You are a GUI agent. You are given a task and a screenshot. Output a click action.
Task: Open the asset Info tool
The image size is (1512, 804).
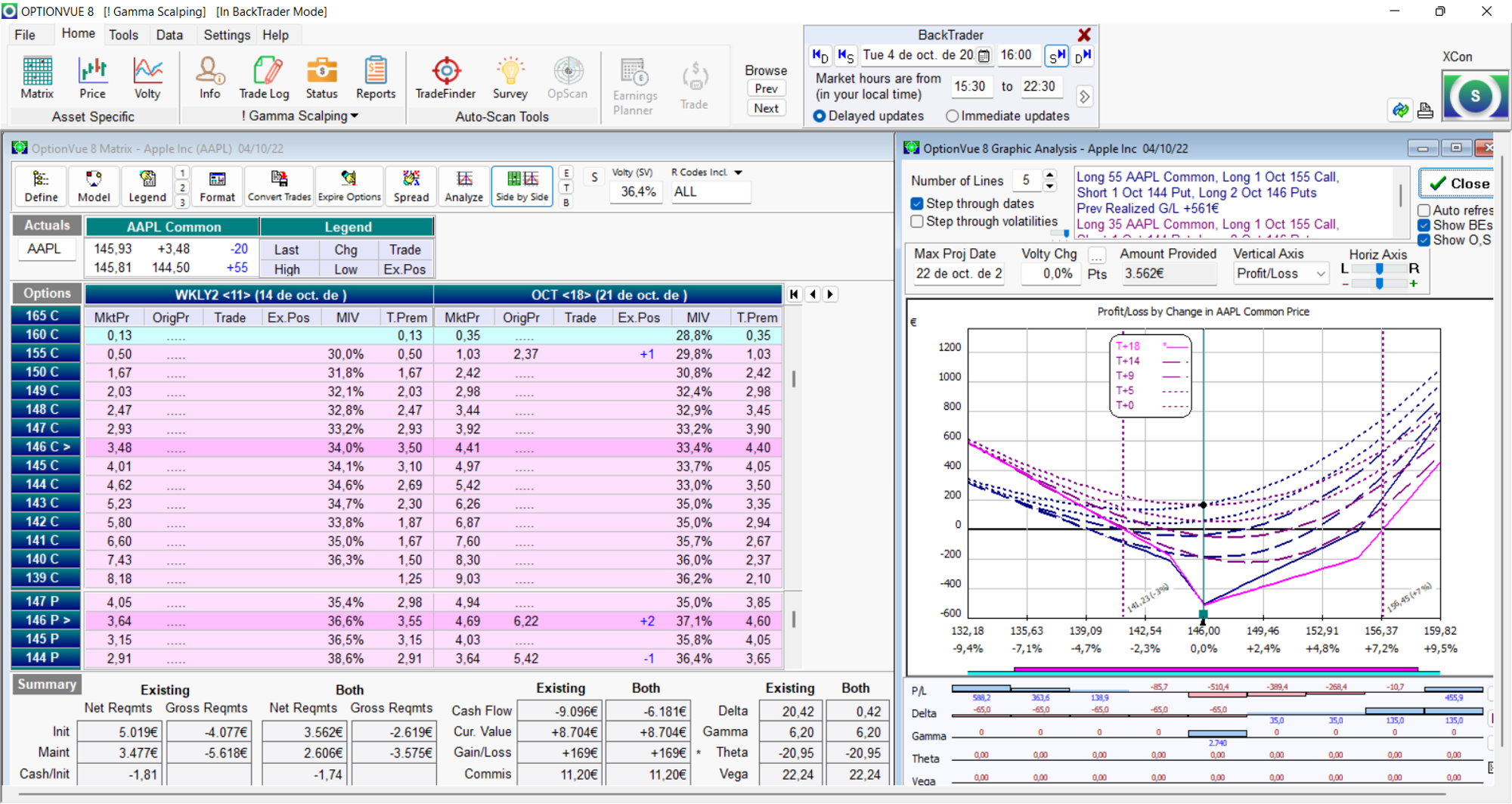[209, 79]
